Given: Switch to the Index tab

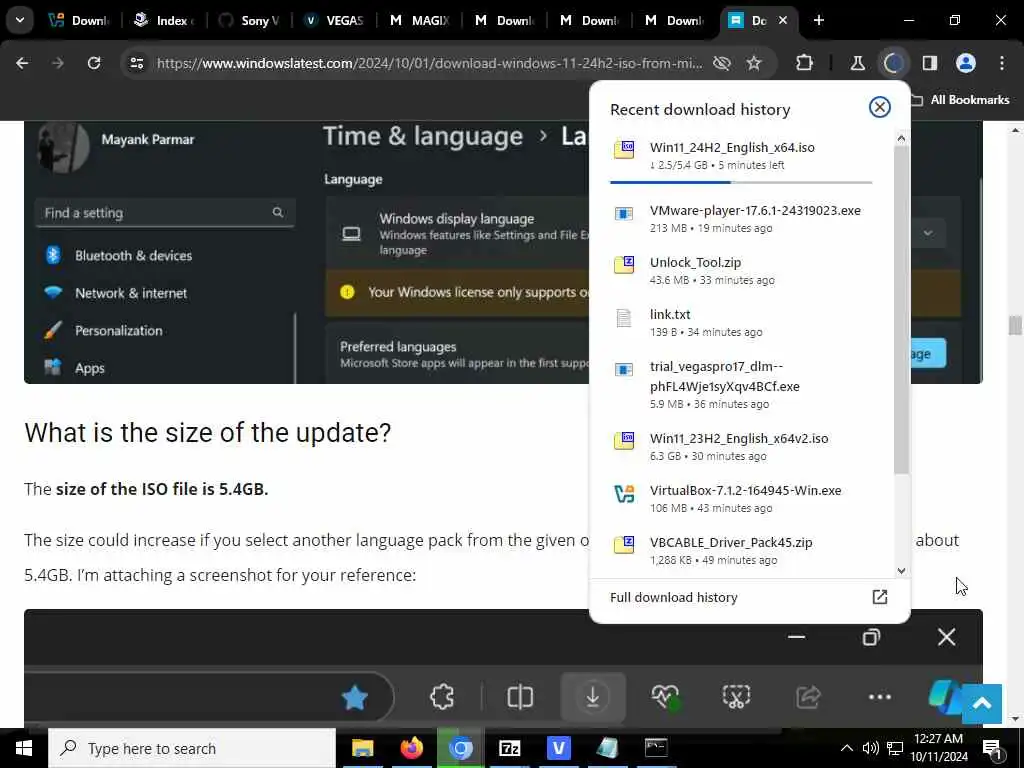Looking at the screenshot, I should [x=165, y=20].
